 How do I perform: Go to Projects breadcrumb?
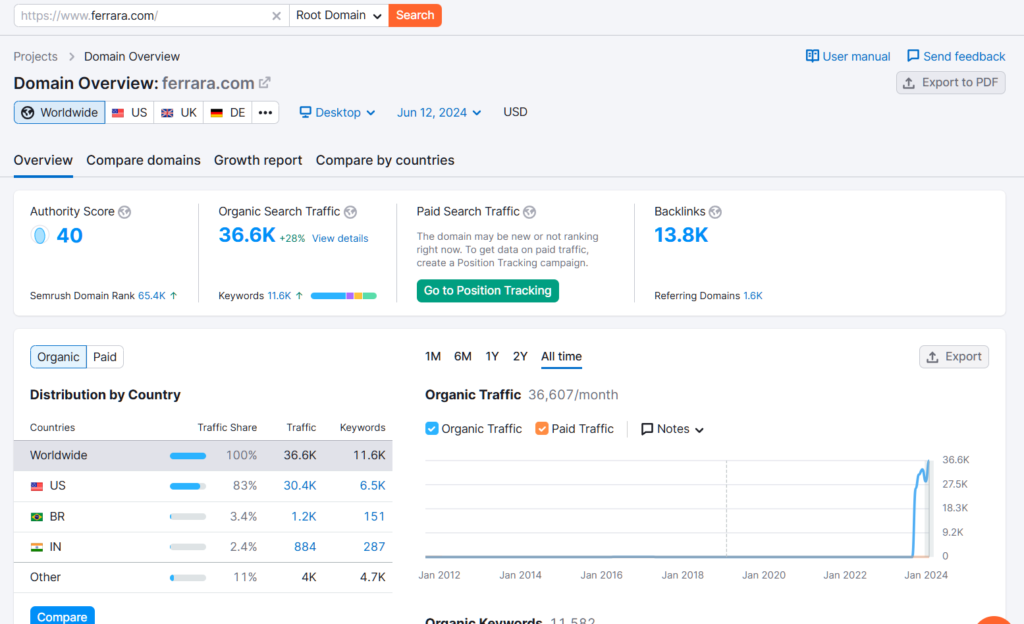pos(35,56)
